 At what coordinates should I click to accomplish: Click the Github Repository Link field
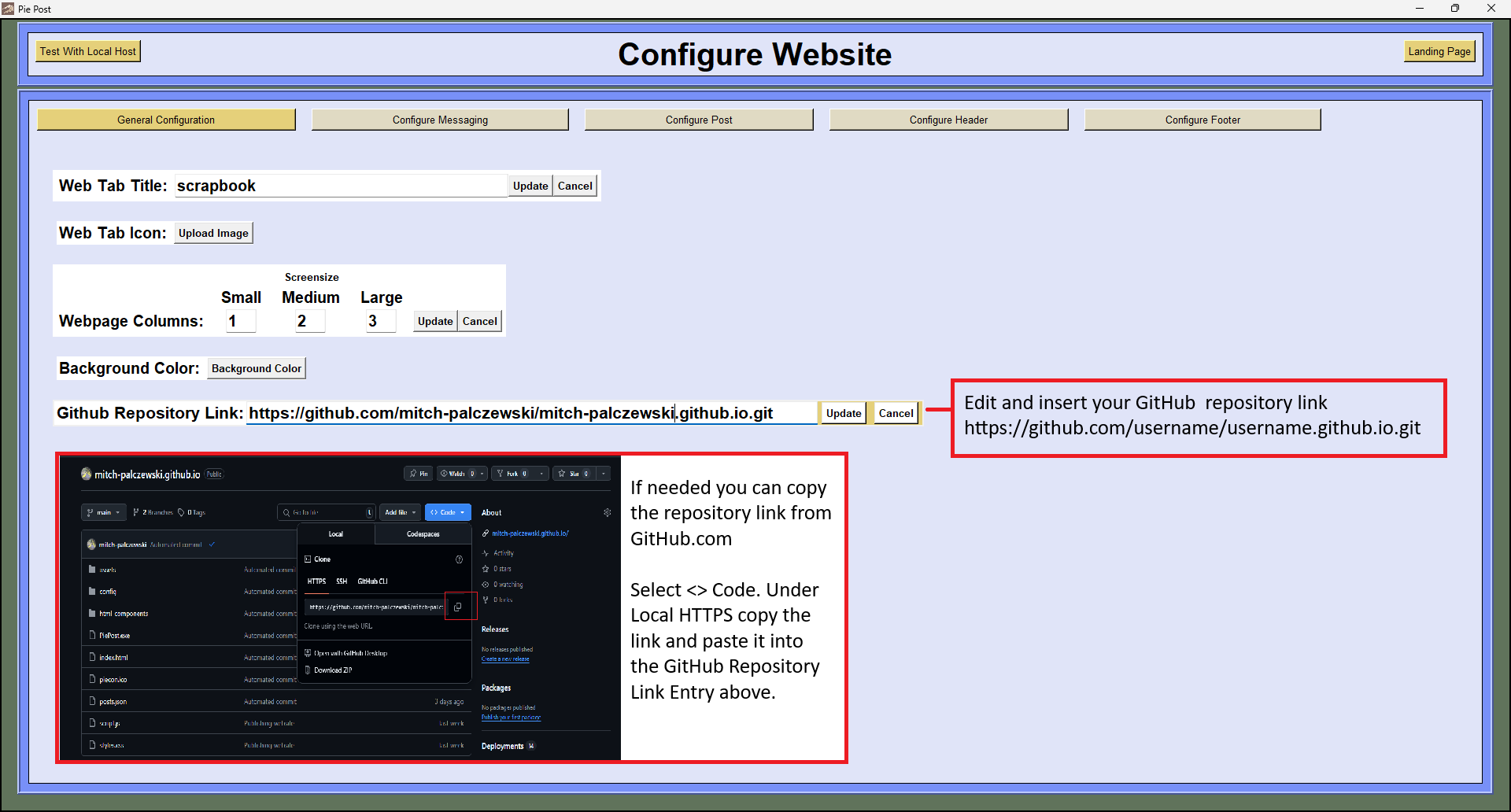(x=532, y=413)
